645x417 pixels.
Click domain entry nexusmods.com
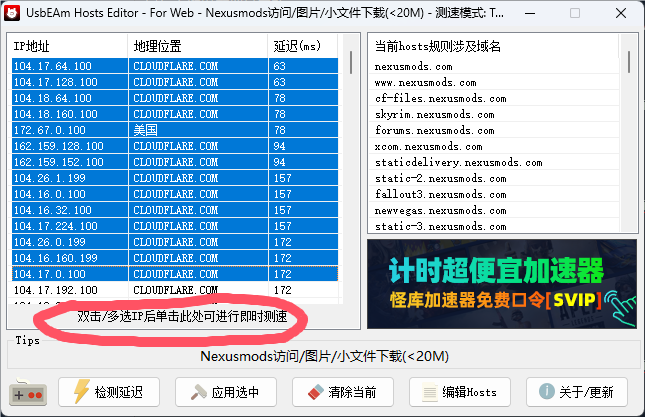click(x=494, y=67)
